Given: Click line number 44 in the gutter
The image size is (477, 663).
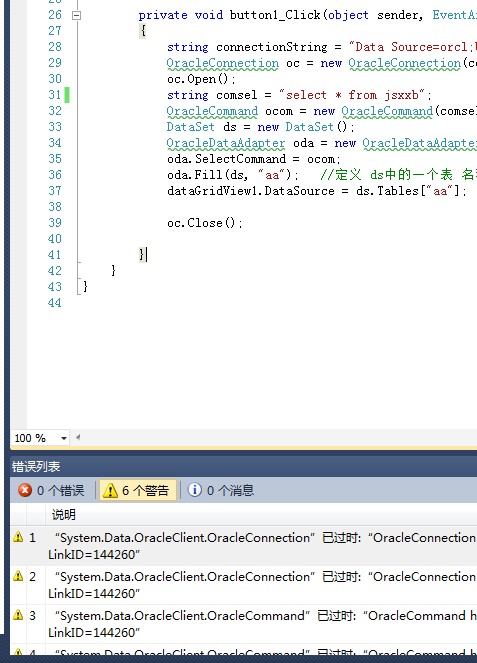Looking at the screenshot, I should point(55,303).
